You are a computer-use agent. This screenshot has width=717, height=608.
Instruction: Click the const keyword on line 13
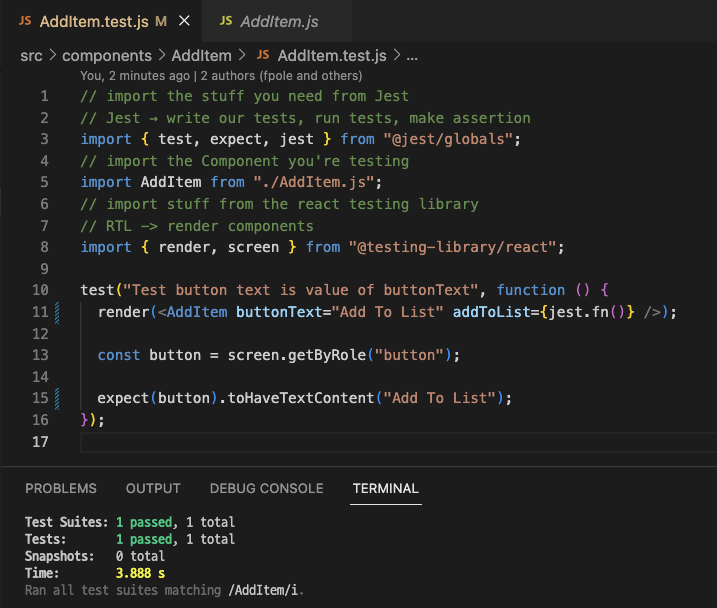pyautogui.click(x=118, y=355)
